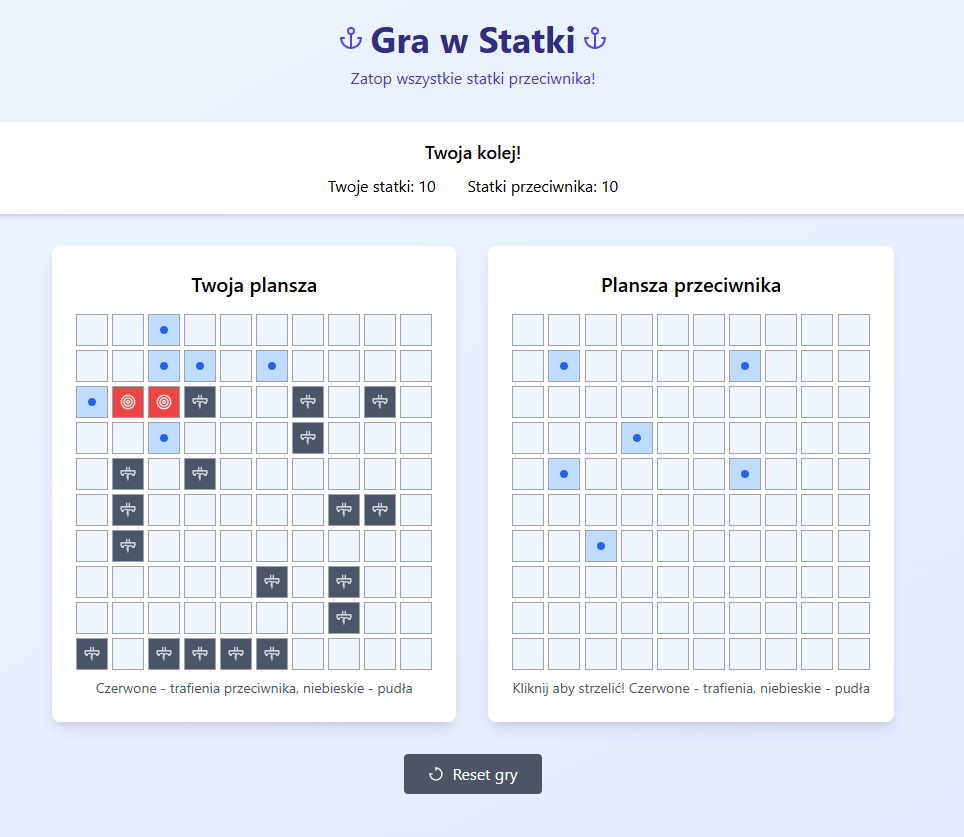Click the miss dot in your board's top row
The image size is (964, 837).
[164, 329]
